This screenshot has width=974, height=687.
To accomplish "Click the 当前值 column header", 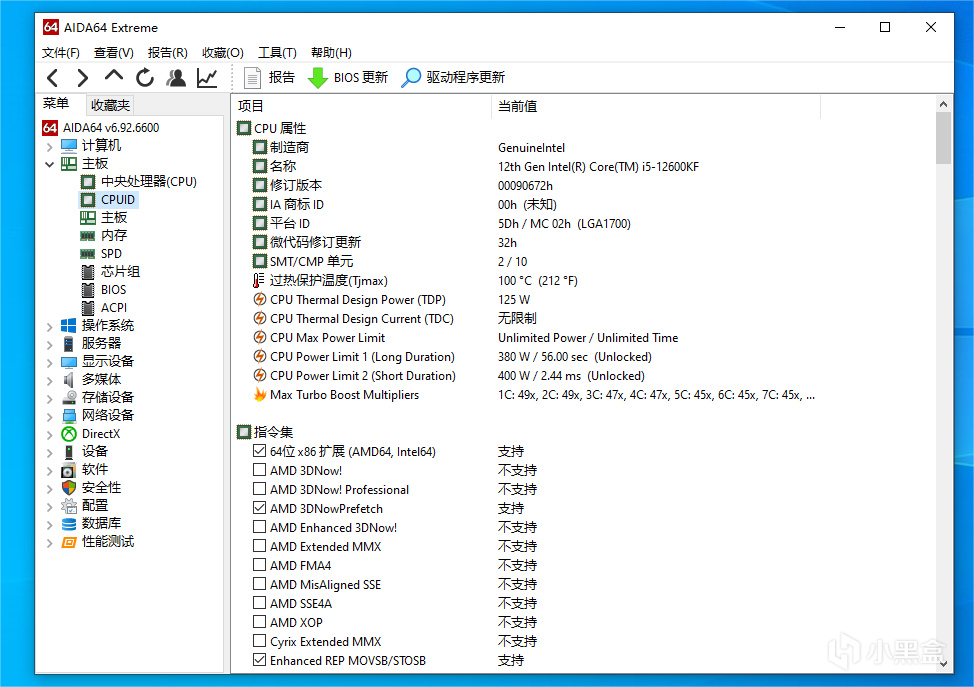I will (656, 106).
